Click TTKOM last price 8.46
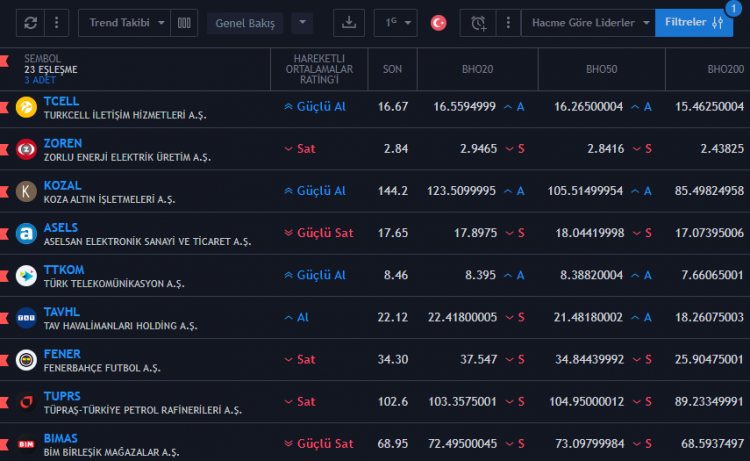The width and height of the screenshot is (750, 461). pos(396,275)
